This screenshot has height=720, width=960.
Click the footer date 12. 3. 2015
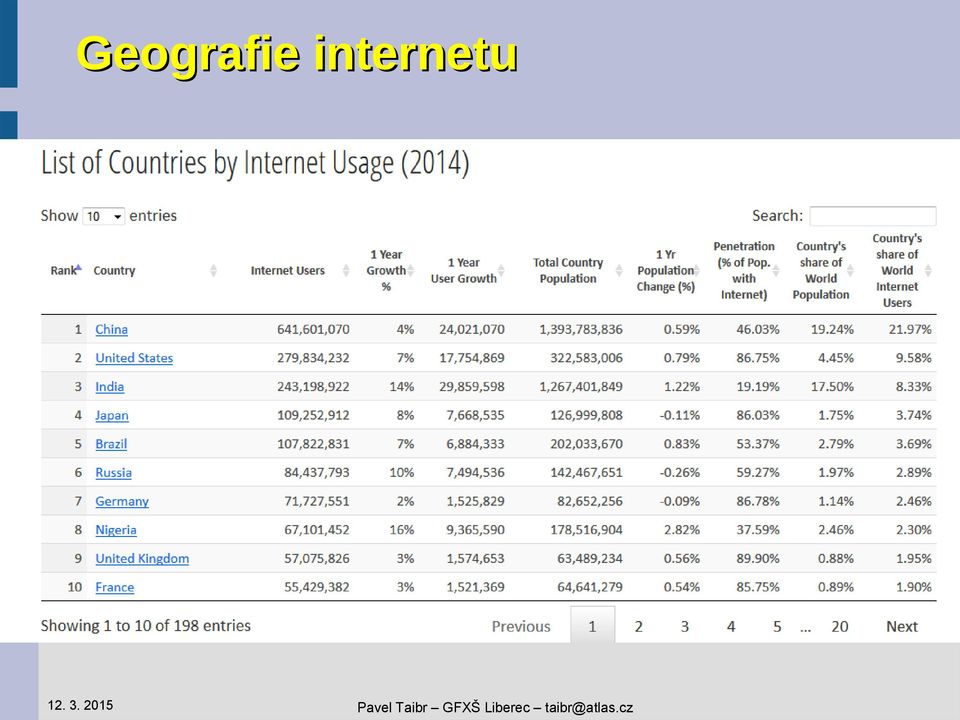pyautogui.click(x=80, y=705)
